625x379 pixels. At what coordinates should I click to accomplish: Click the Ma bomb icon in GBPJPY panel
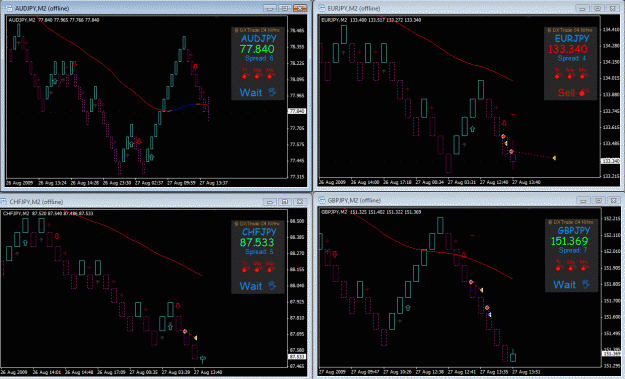(571, 267)
